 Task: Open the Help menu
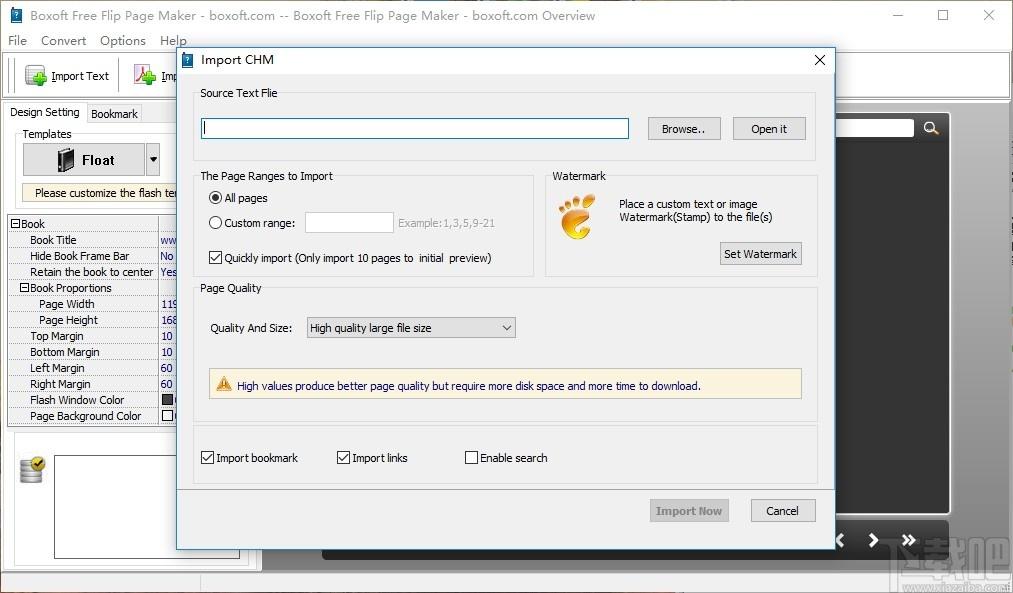pos(173,41)
